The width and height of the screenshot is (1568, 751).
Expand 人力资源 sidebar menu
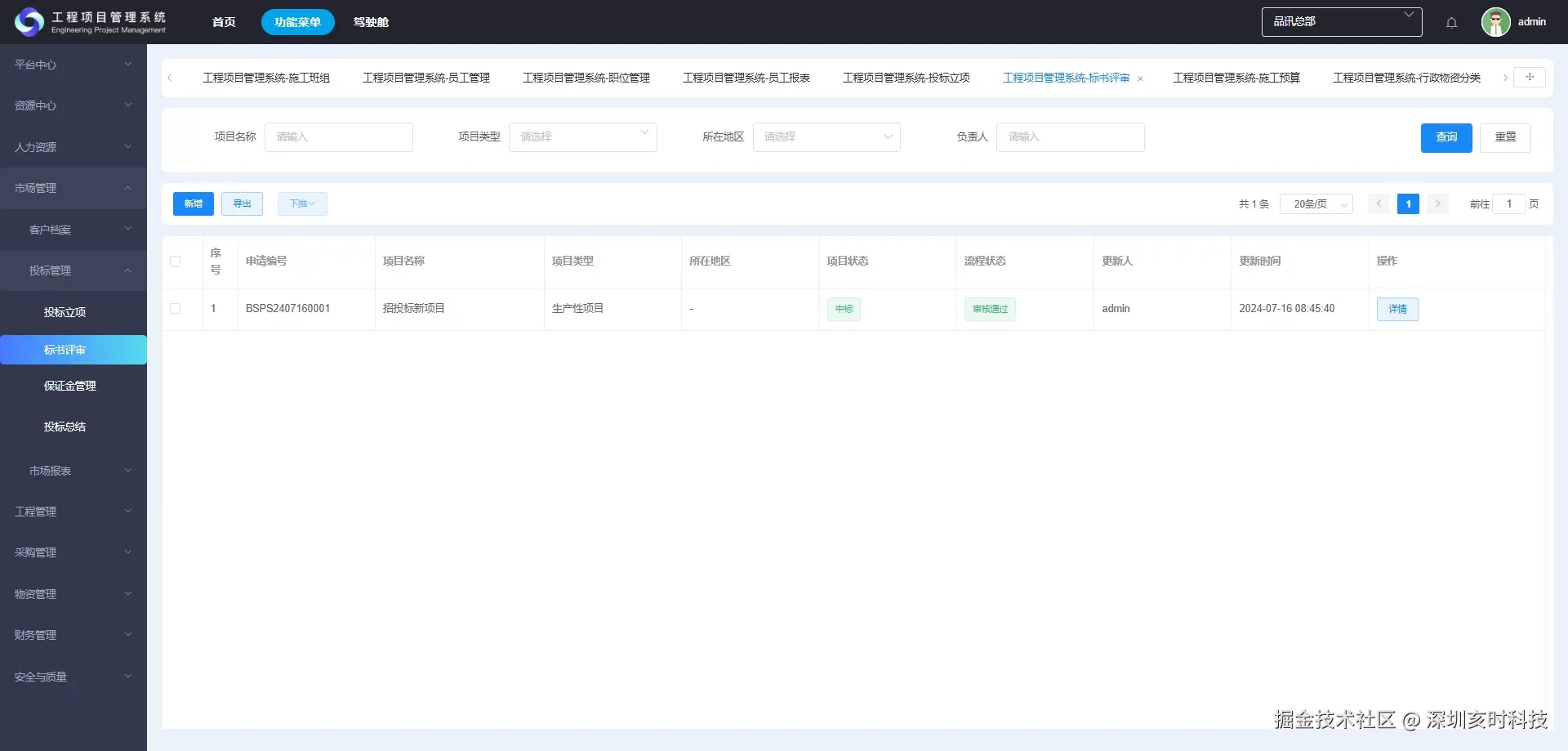tap(73, 147)
